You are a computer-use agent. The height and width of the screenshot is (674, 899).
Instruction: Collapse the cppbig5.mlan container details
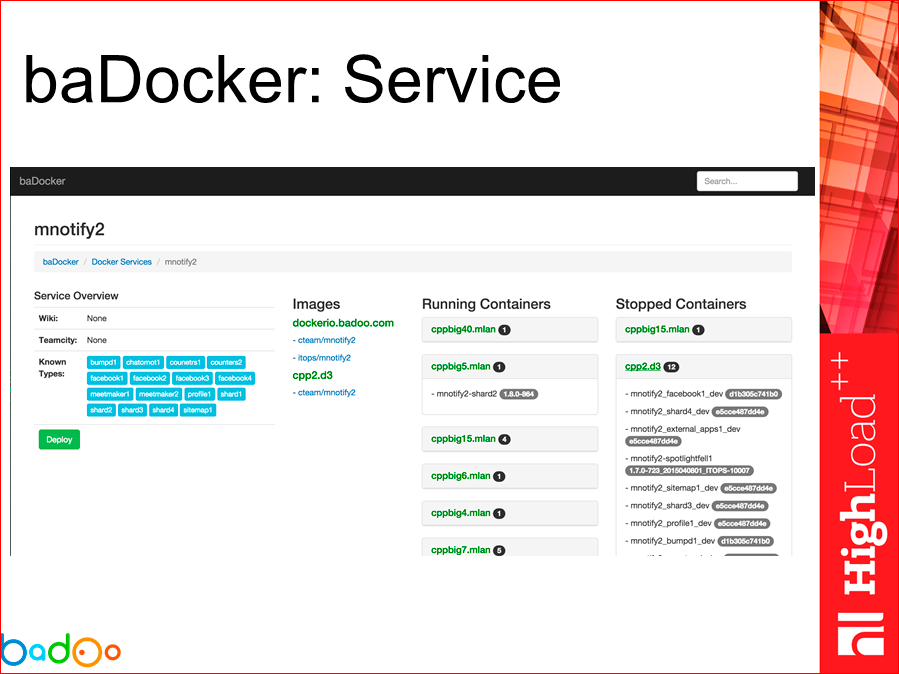point(464,366)
